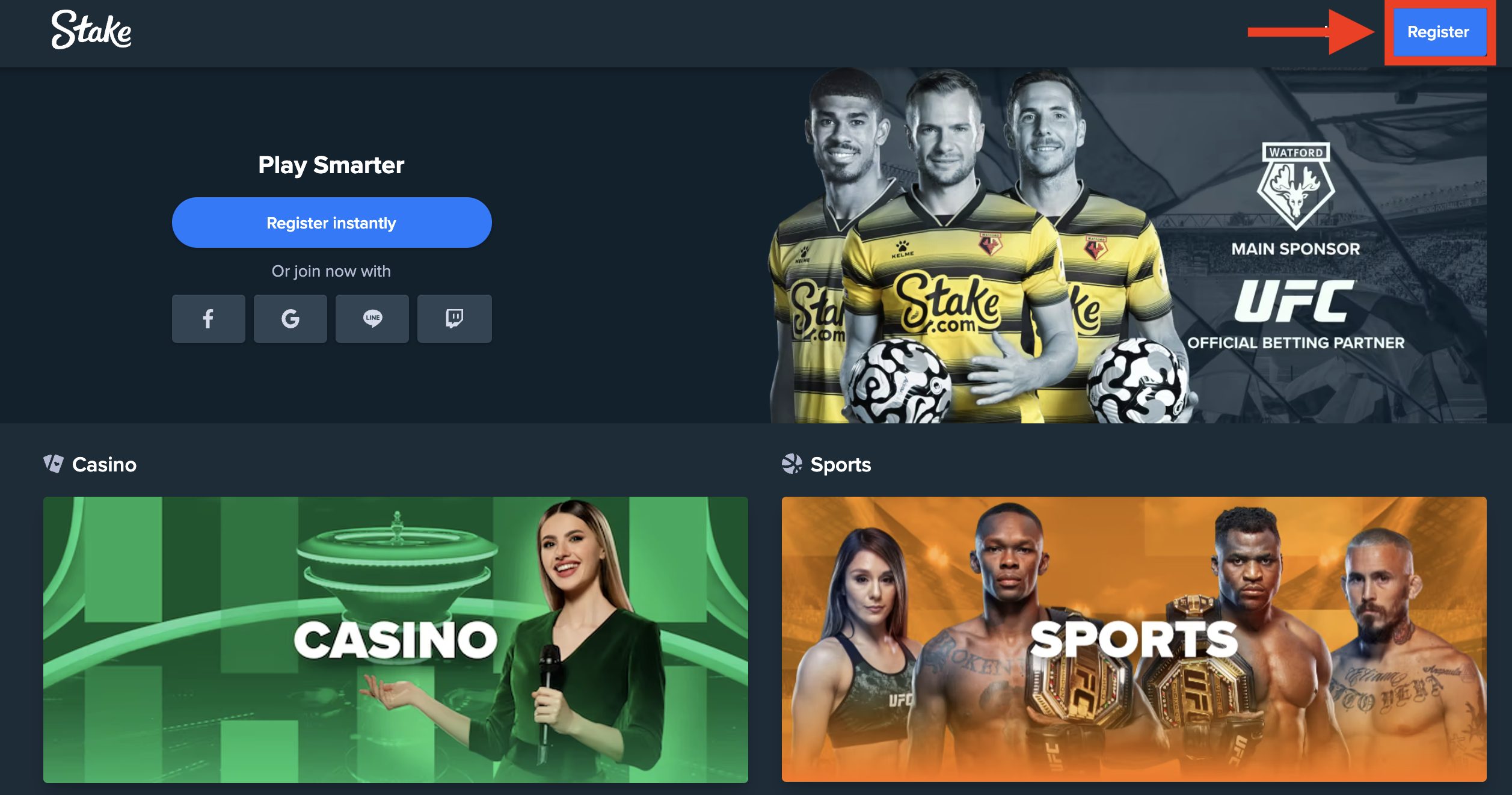Open the Casino section heading

(104, 464)
